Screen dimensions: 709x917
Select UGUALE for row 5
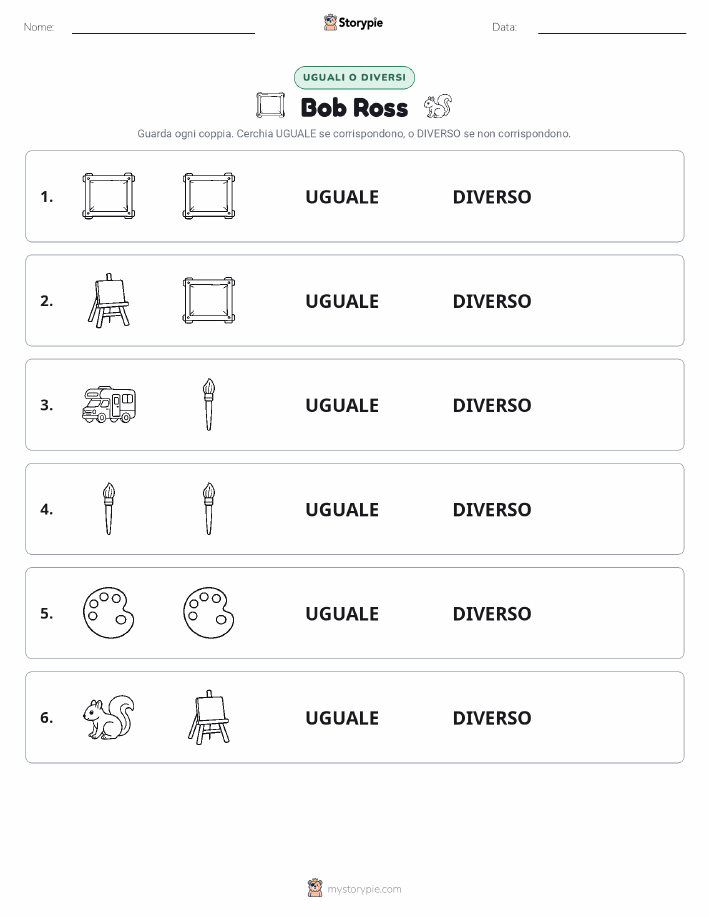[342, 613]
